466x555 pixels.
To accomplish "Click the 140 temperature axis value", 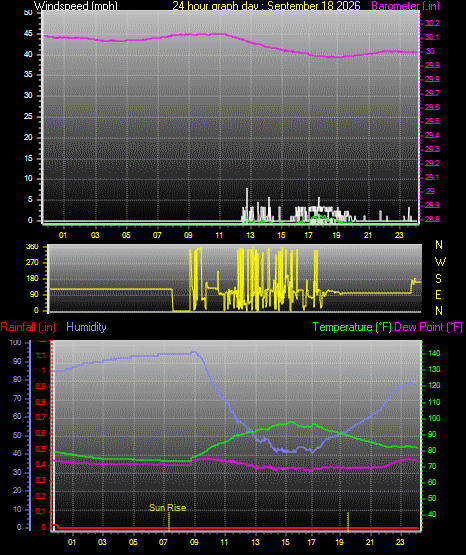I will (x=434, y=353).
